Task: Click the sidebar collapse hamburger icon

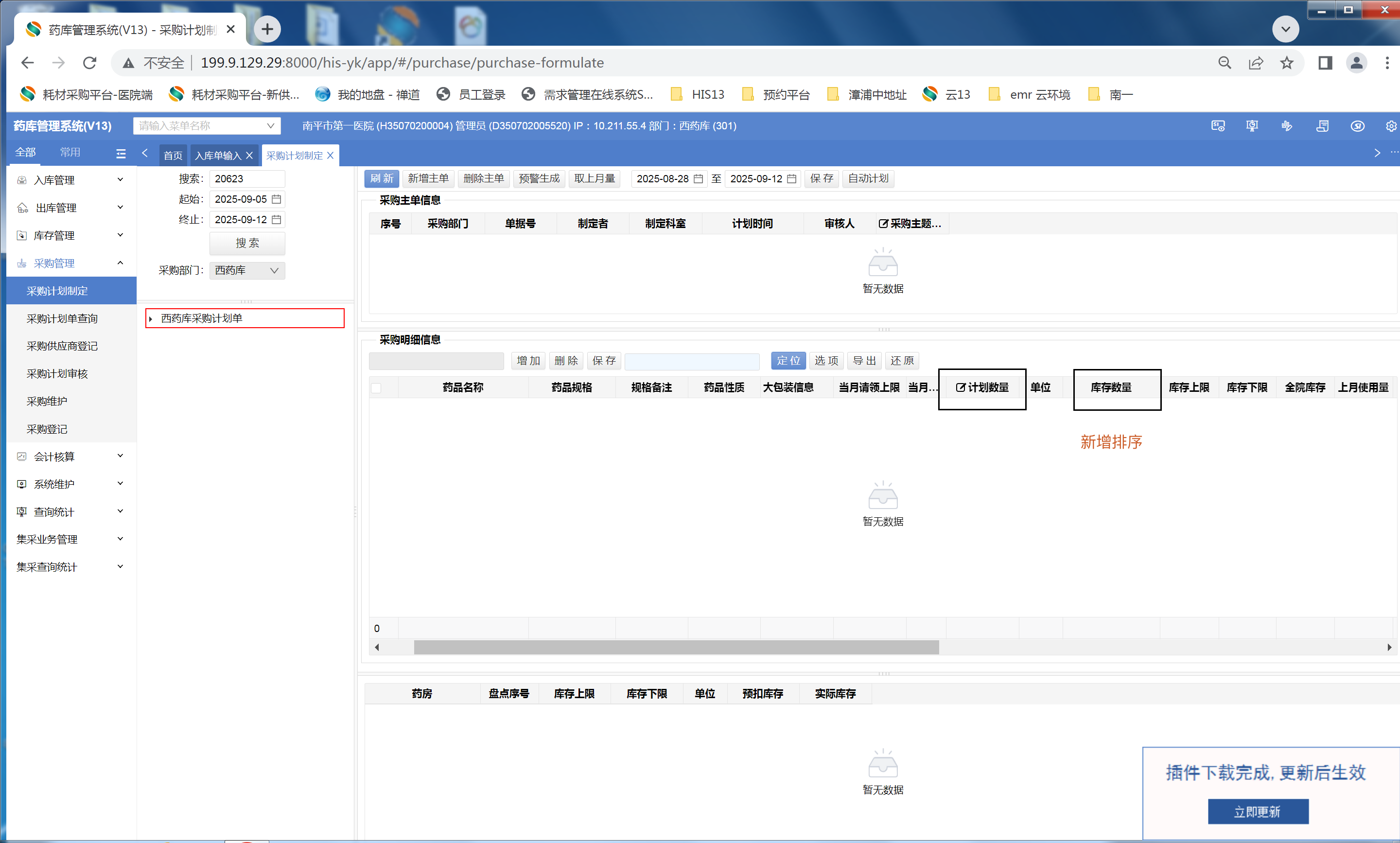Action: (121, 153)
